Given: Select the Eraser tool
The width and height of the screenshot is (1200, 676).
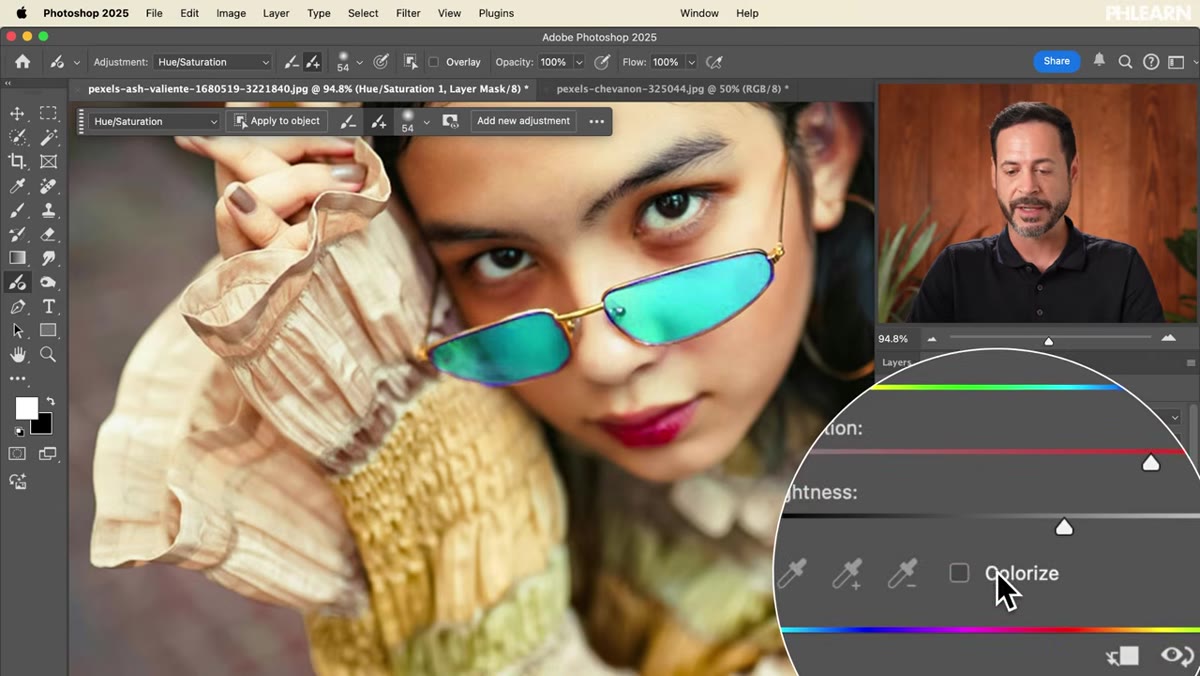Looking at the screenshot, I should 48,234.
